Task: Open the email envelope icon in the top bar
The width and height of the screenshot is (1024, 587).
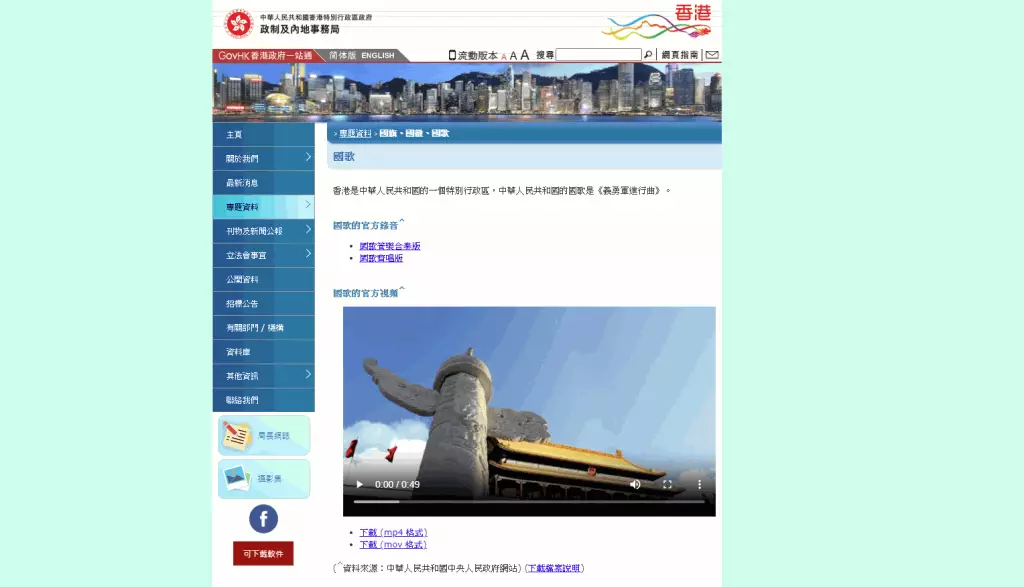Action: (x=712, y=55)
